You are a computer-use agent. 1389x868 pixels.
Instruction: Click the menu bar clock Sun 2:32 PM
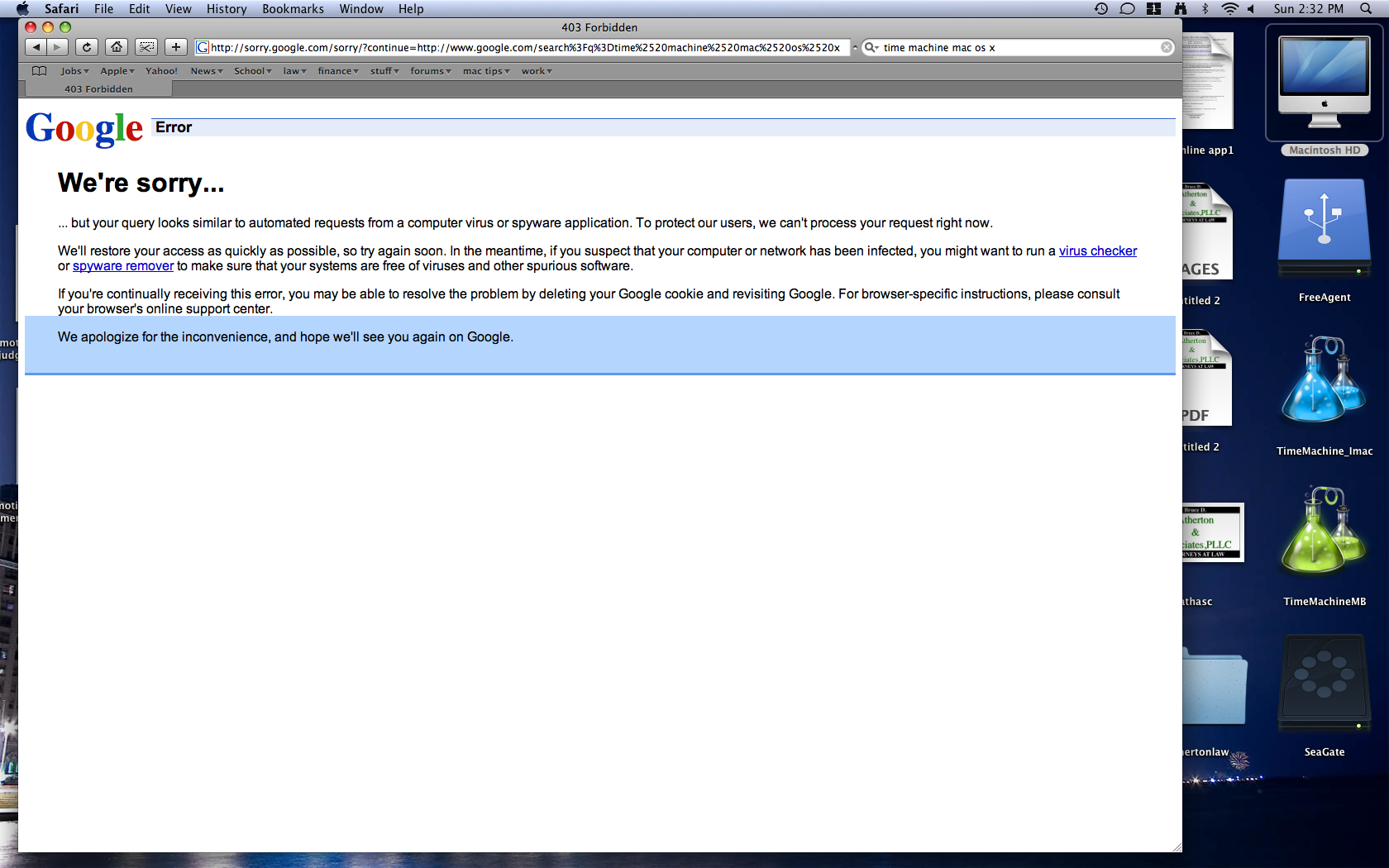(1308, 9)
